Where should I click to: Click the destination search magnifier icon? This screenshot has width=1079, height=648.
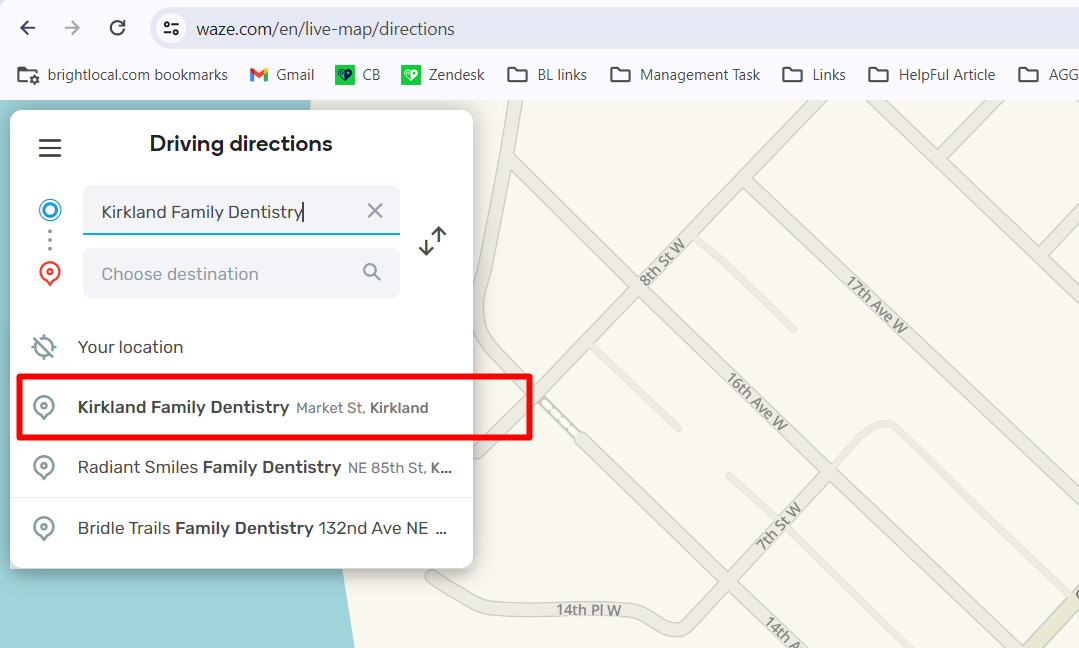coord(372,272)
